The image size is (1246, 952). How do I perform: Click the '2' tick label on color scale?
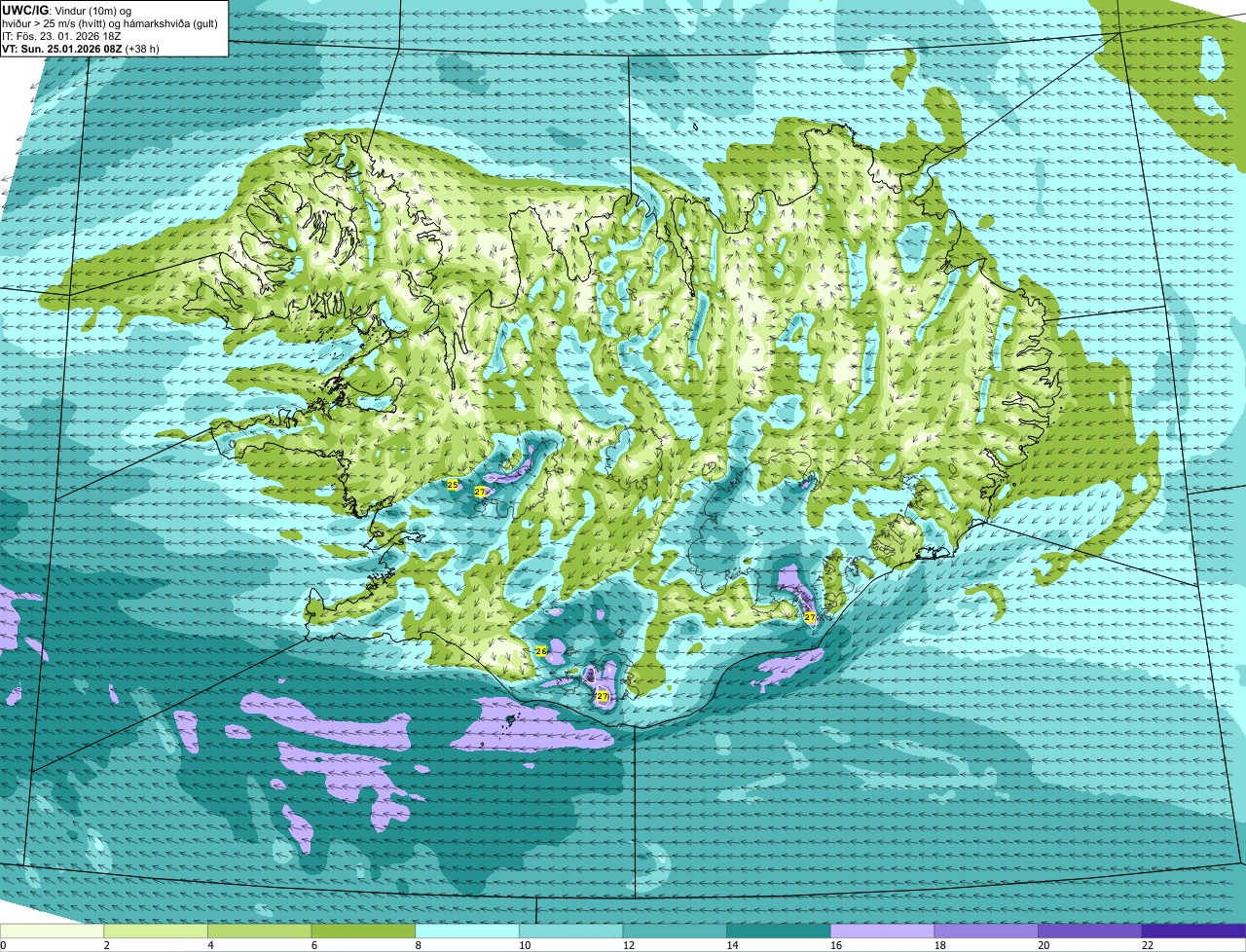106,945
